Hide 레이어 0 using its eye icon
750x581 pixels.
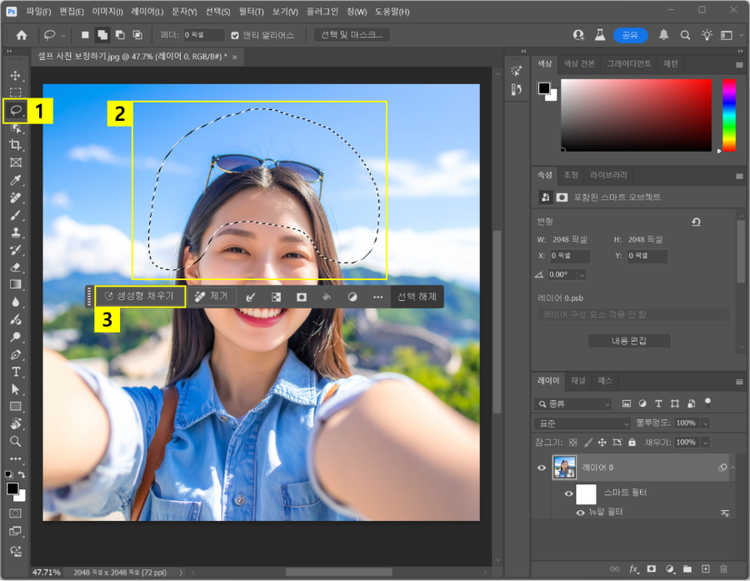pos(543,467)
